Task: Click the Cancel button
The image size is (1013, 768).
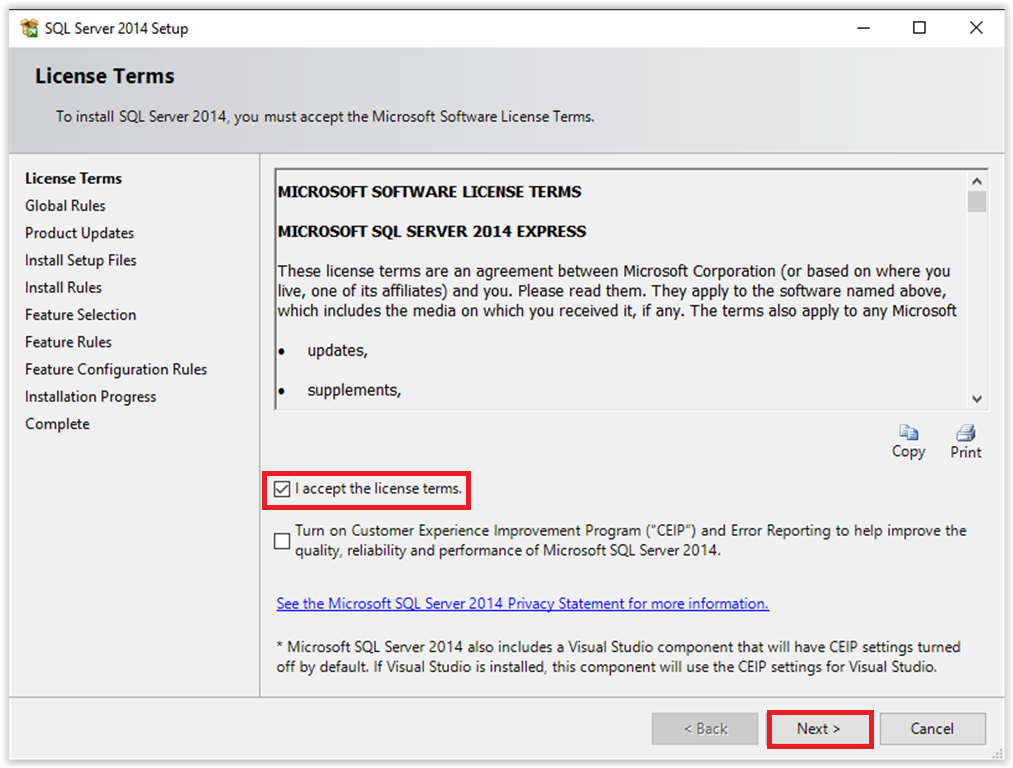Action: tap(932, 729)
